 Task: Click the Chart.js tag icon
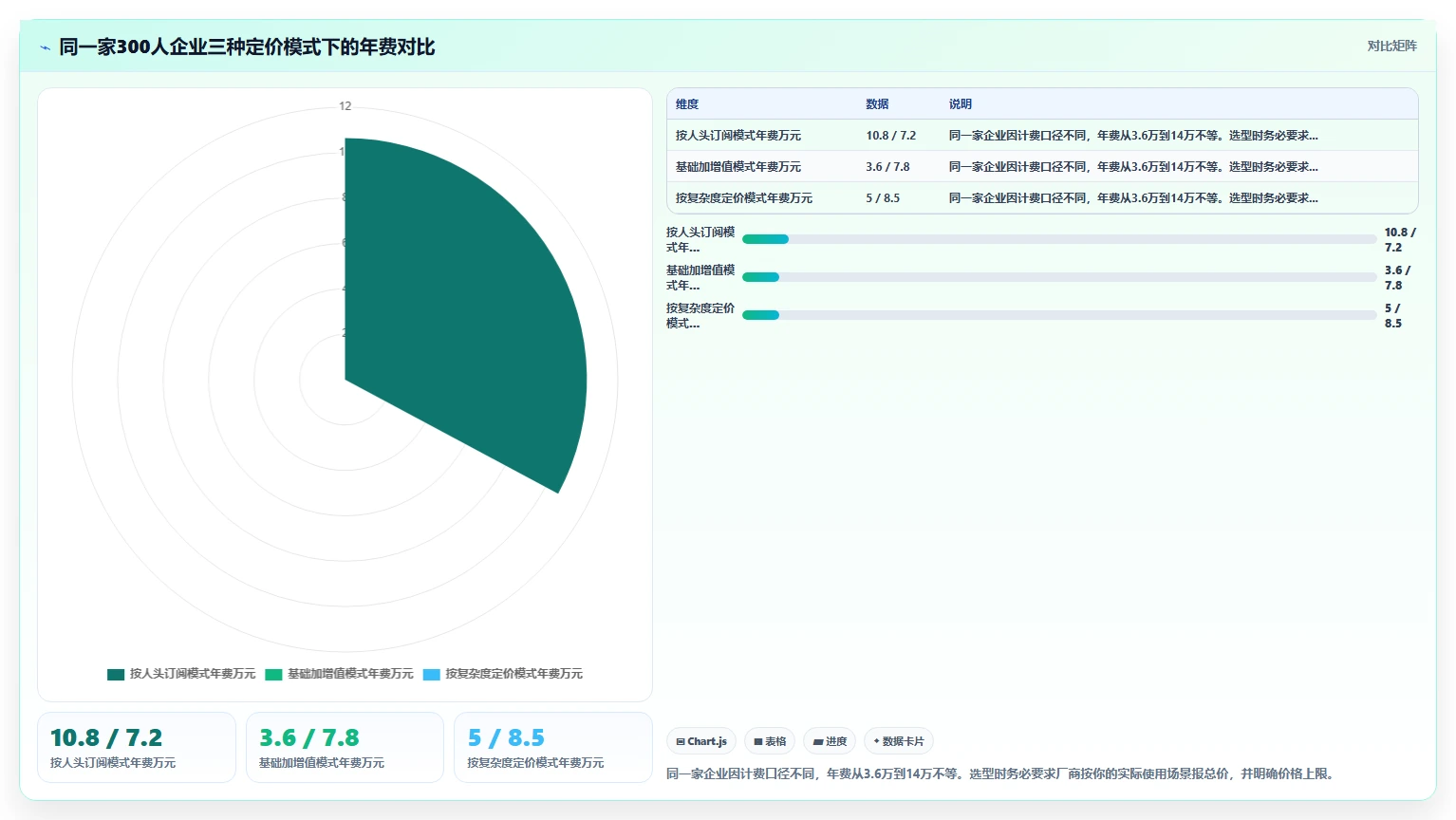tap(681, 742)
